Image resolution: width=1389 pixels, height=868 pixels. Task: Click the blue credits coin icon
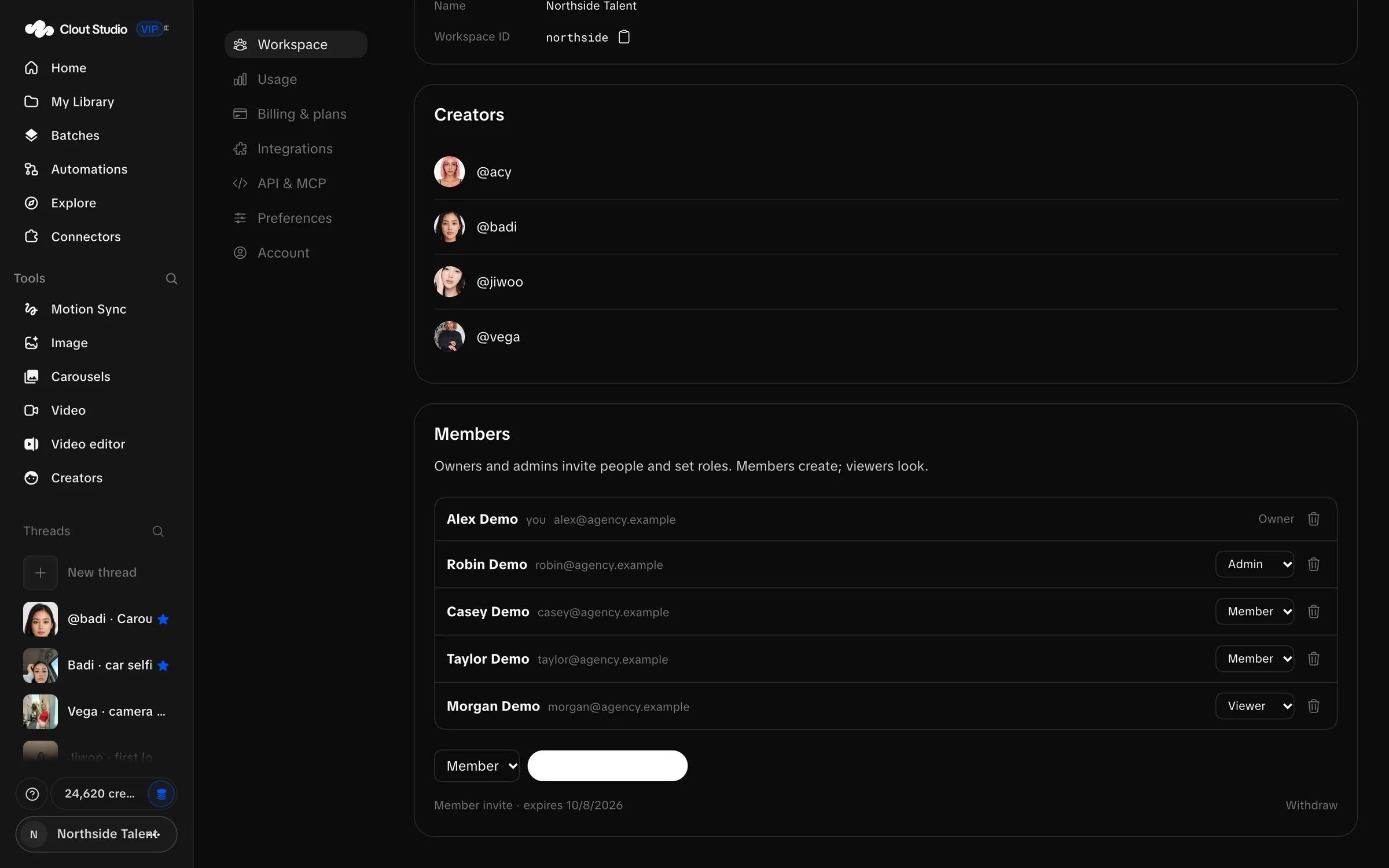click(161, 794)
